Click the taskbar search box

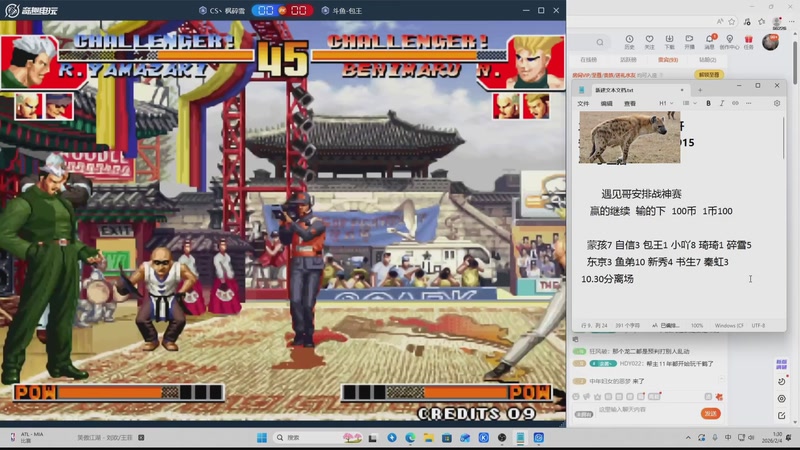point(317,438)
